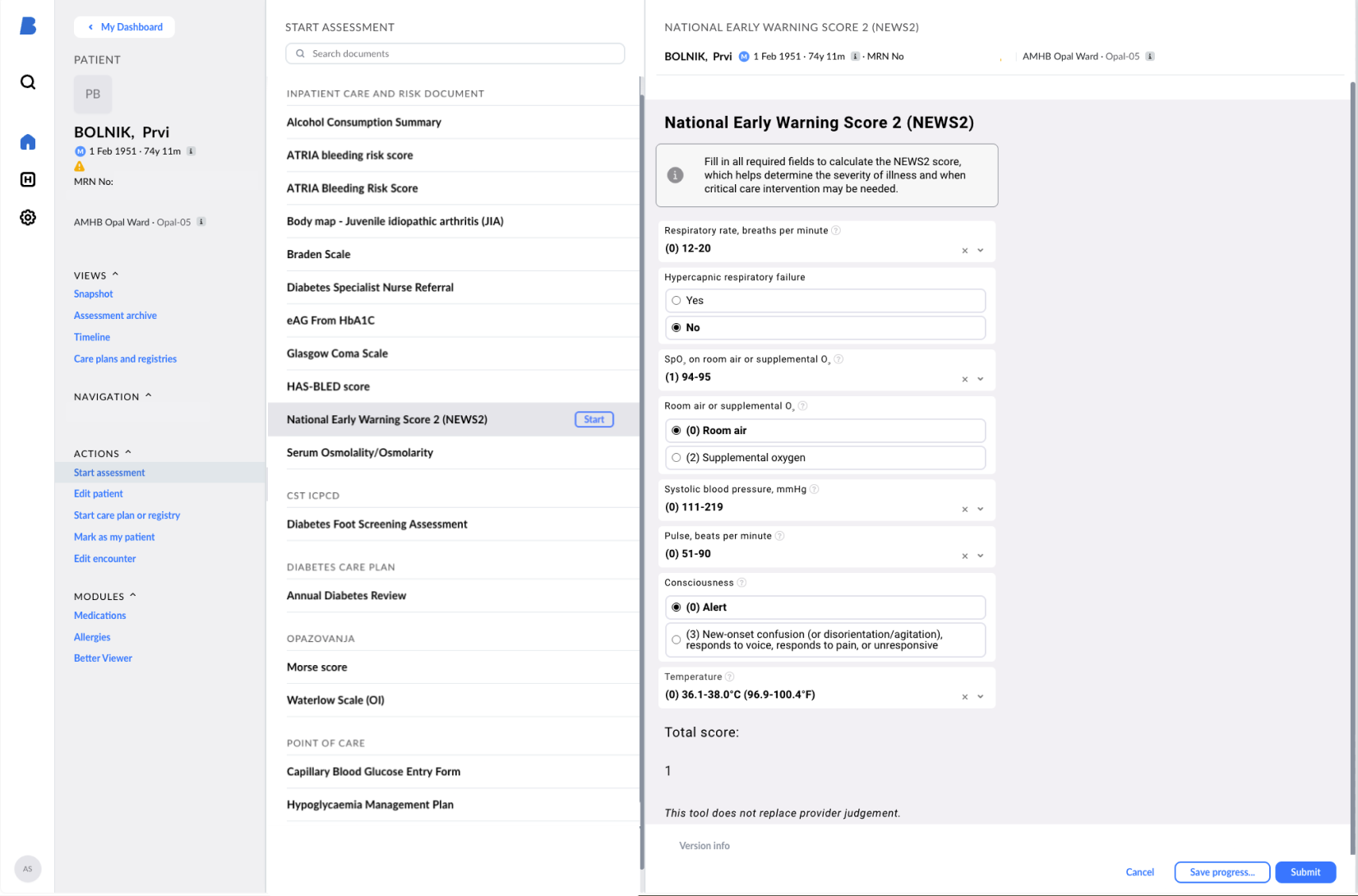Submit the NEWS2 assessment
The width and height of the screenshot is (1358, 896).
(x=1305, y=872)
